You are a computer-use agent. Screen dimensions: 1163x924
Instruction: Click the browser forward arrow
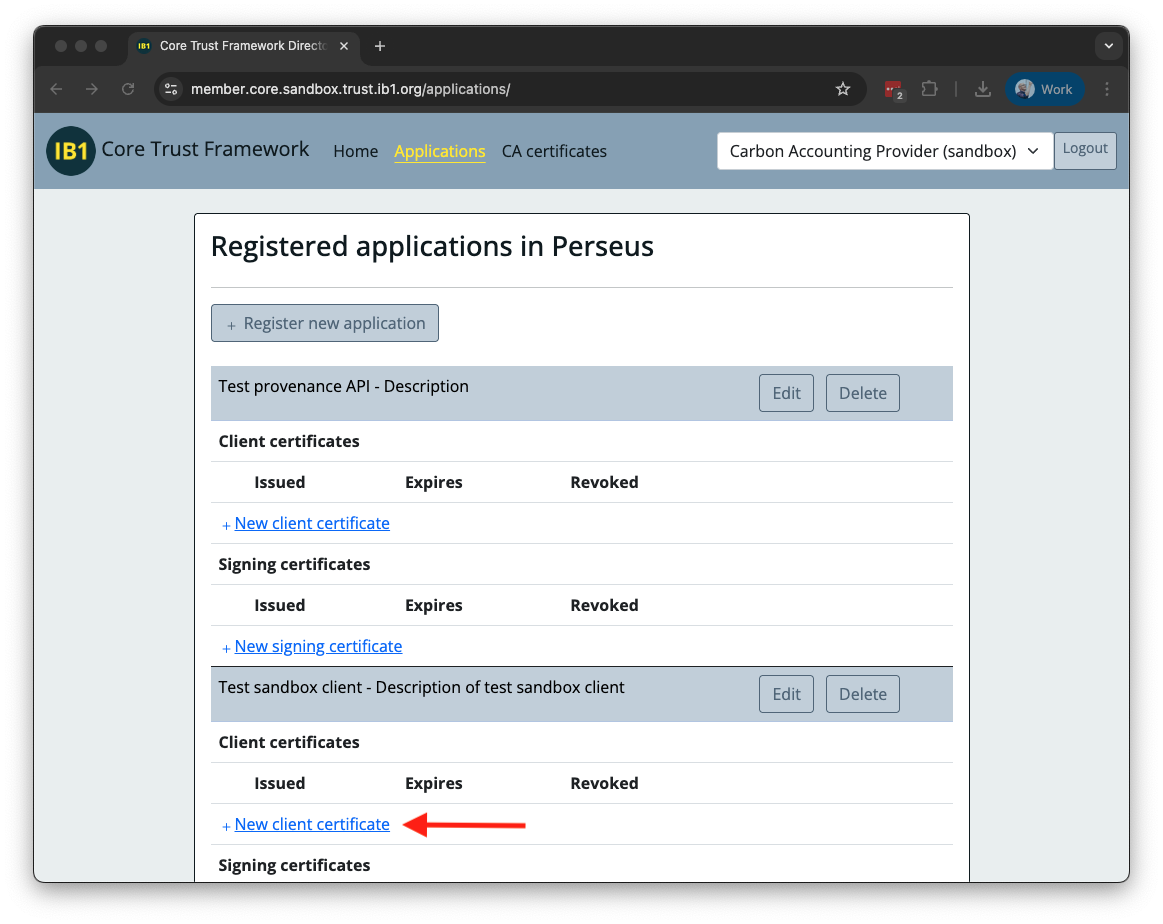pyautogui.click(x=92, y=89)
